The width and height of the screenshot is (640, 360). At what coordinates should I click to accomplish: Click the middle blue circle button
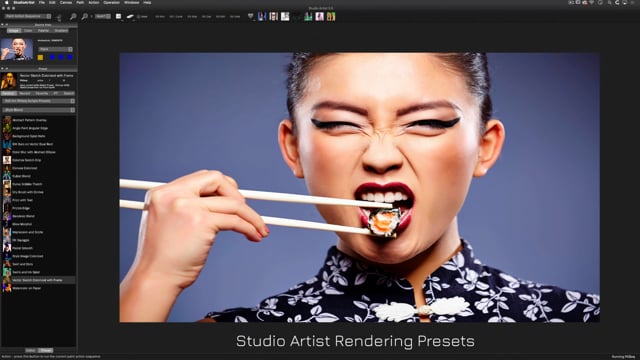point(61,58)
